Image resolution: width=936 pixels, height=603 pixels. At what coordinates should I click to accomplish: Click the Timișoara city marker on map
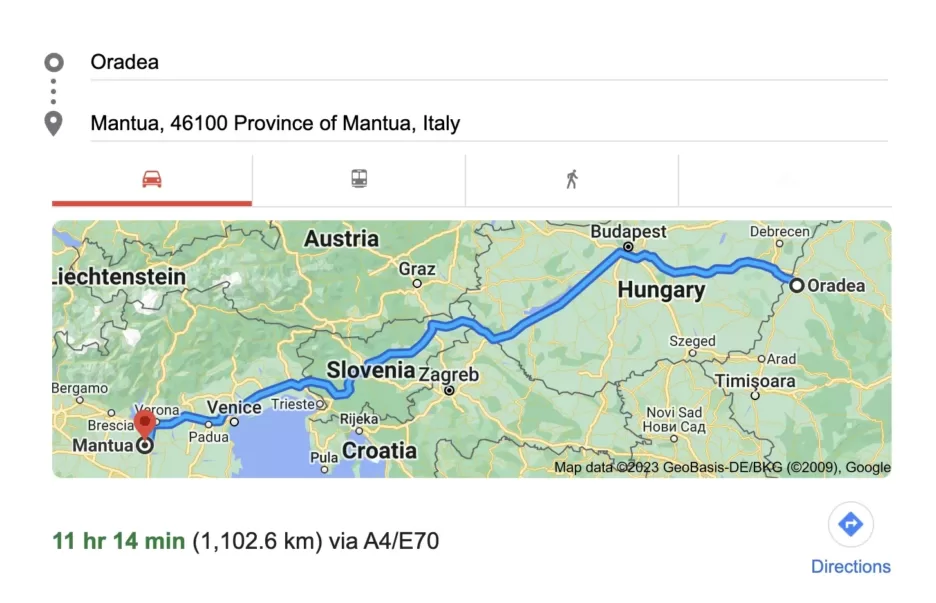pos(756,395)
